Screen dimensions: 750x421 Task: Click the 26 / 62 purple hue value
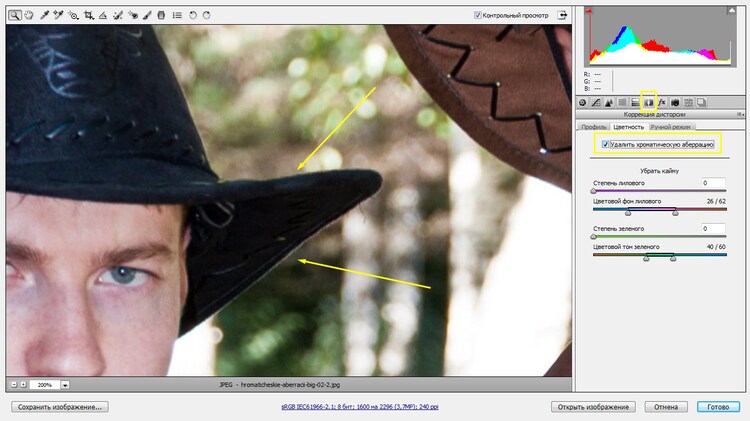(x=716, y=201)
